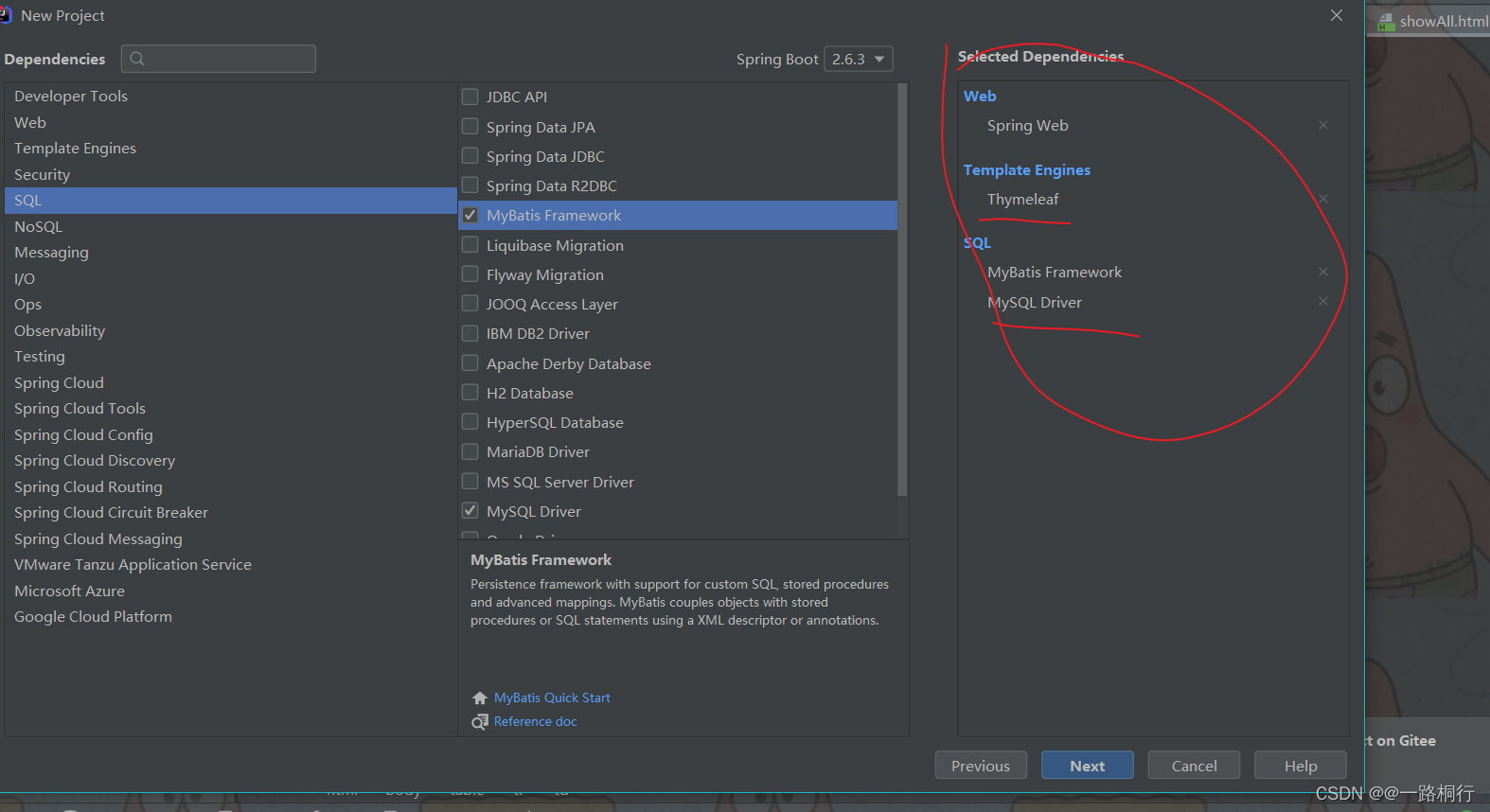Uncheck MyBatis Framework checkbox
The width and height of the screenshot is (1490, 812).
click(470, 215)
